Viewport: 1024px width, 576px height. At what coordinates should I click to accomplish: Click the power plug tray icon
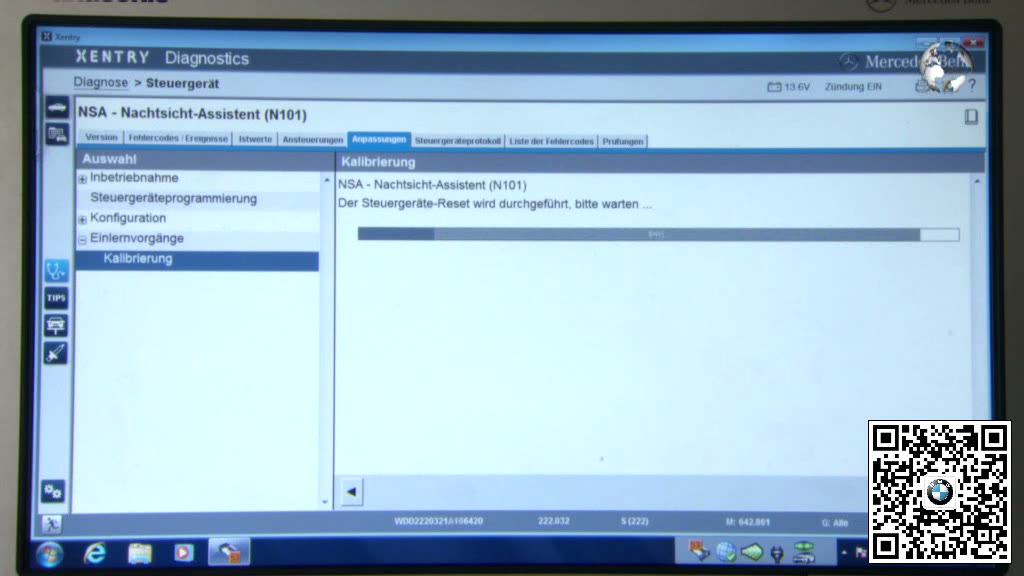click(777, 554)
